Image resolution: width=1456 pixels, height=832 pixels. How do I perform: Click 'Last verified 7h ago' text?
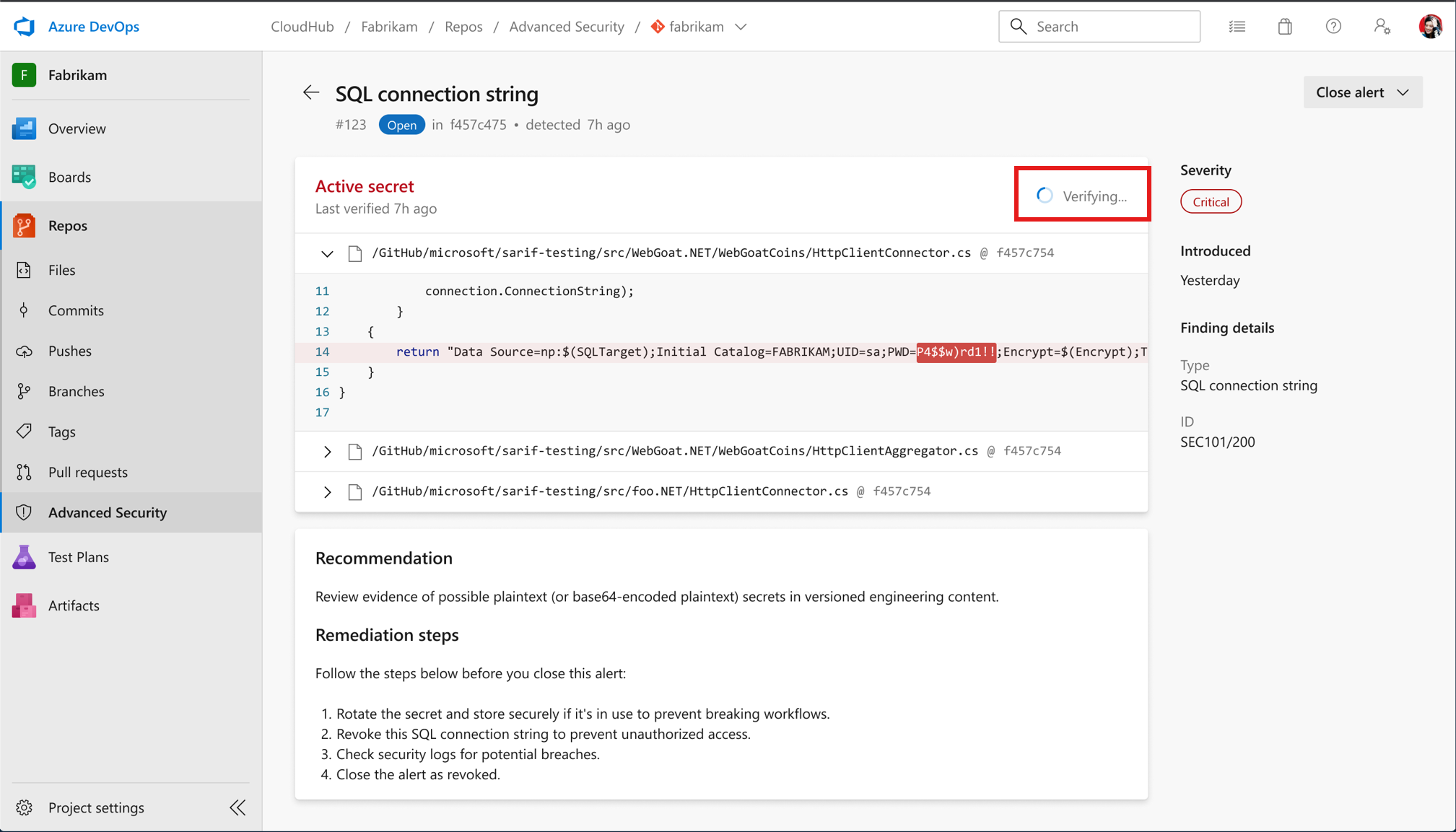(376, 209)
